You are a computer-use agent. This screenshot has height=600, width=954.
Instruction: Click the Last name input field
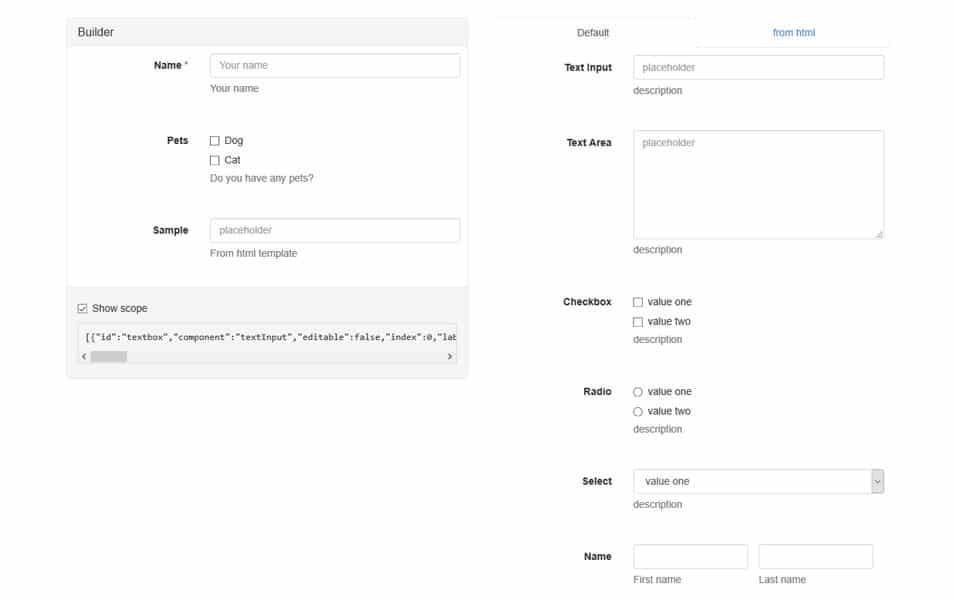[815, 555]
